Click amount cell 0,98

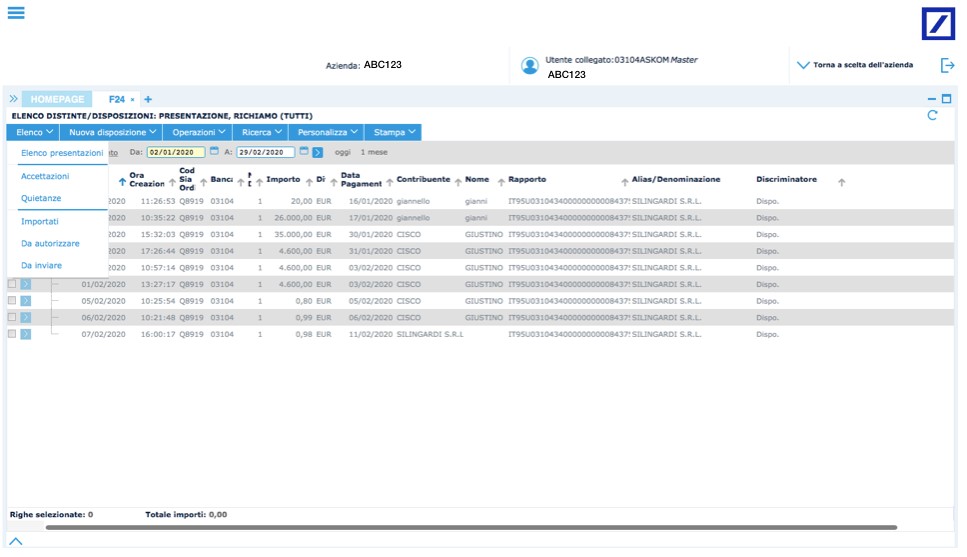coord(303,334)
